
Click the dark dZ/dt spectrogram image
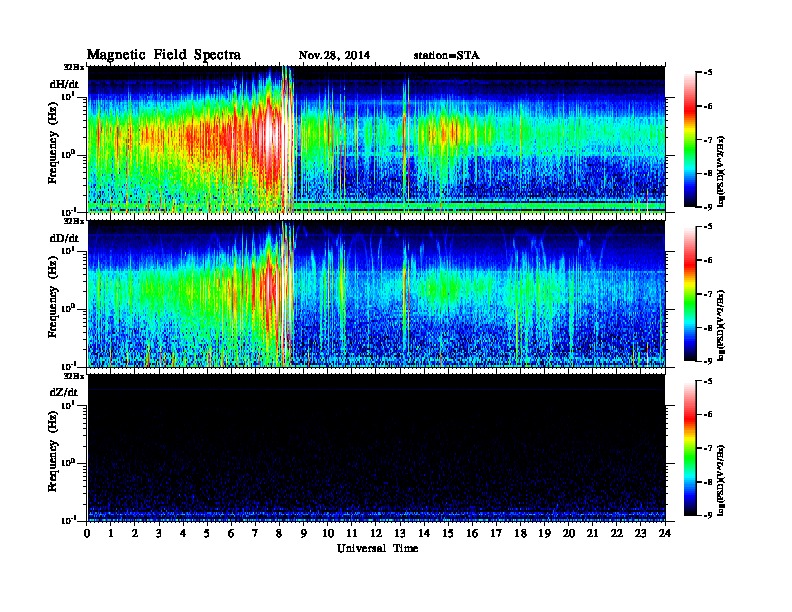(377, 448)
